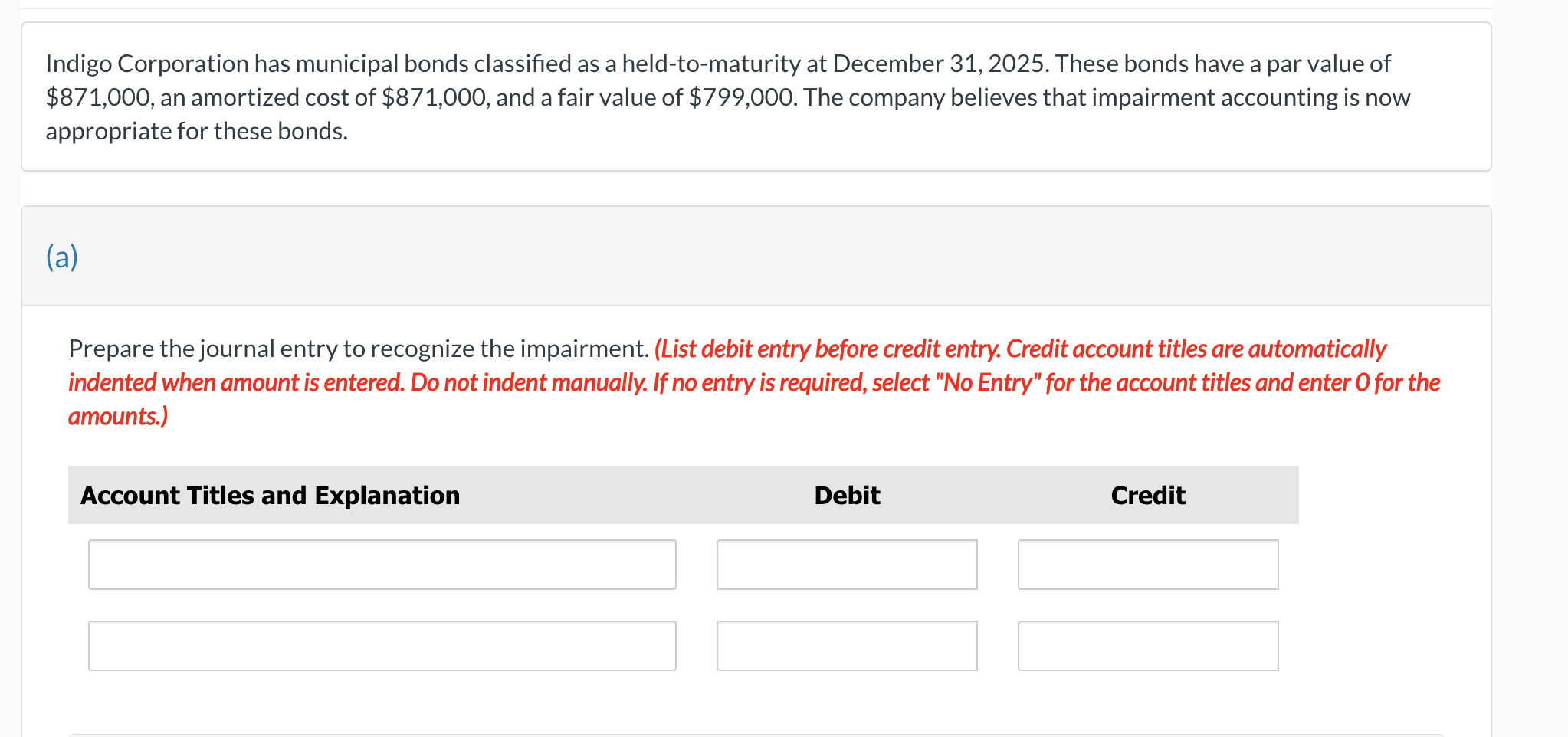Screen dimensions: 1568x737
Task: Select the first row Credit field
Action: coord(1147,565)
